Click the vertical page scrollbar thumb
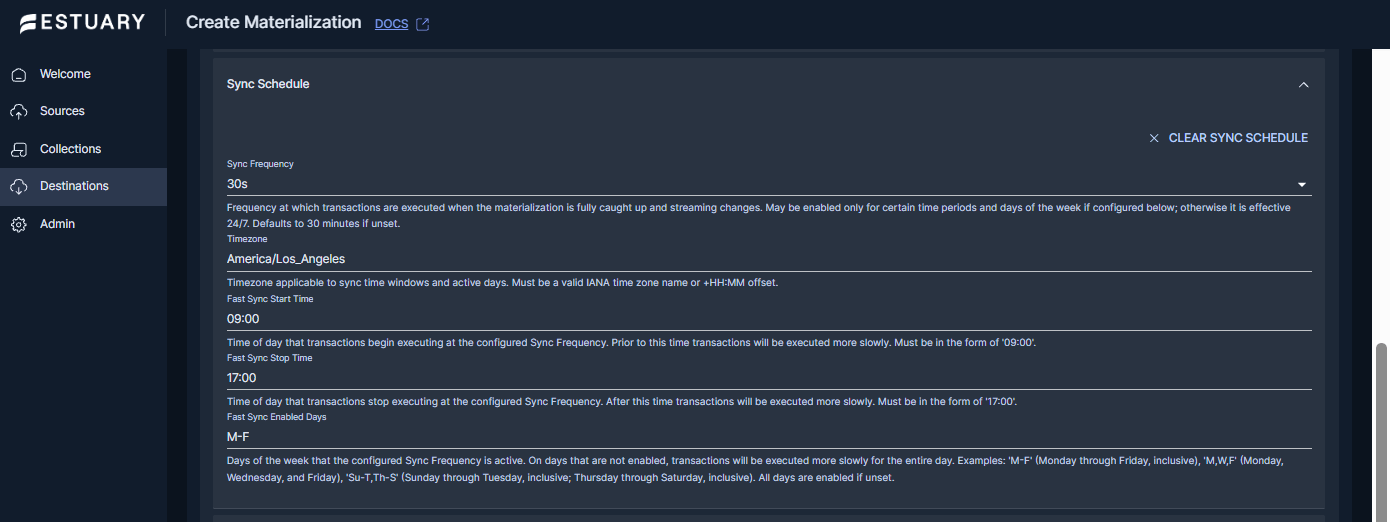 1382,430
